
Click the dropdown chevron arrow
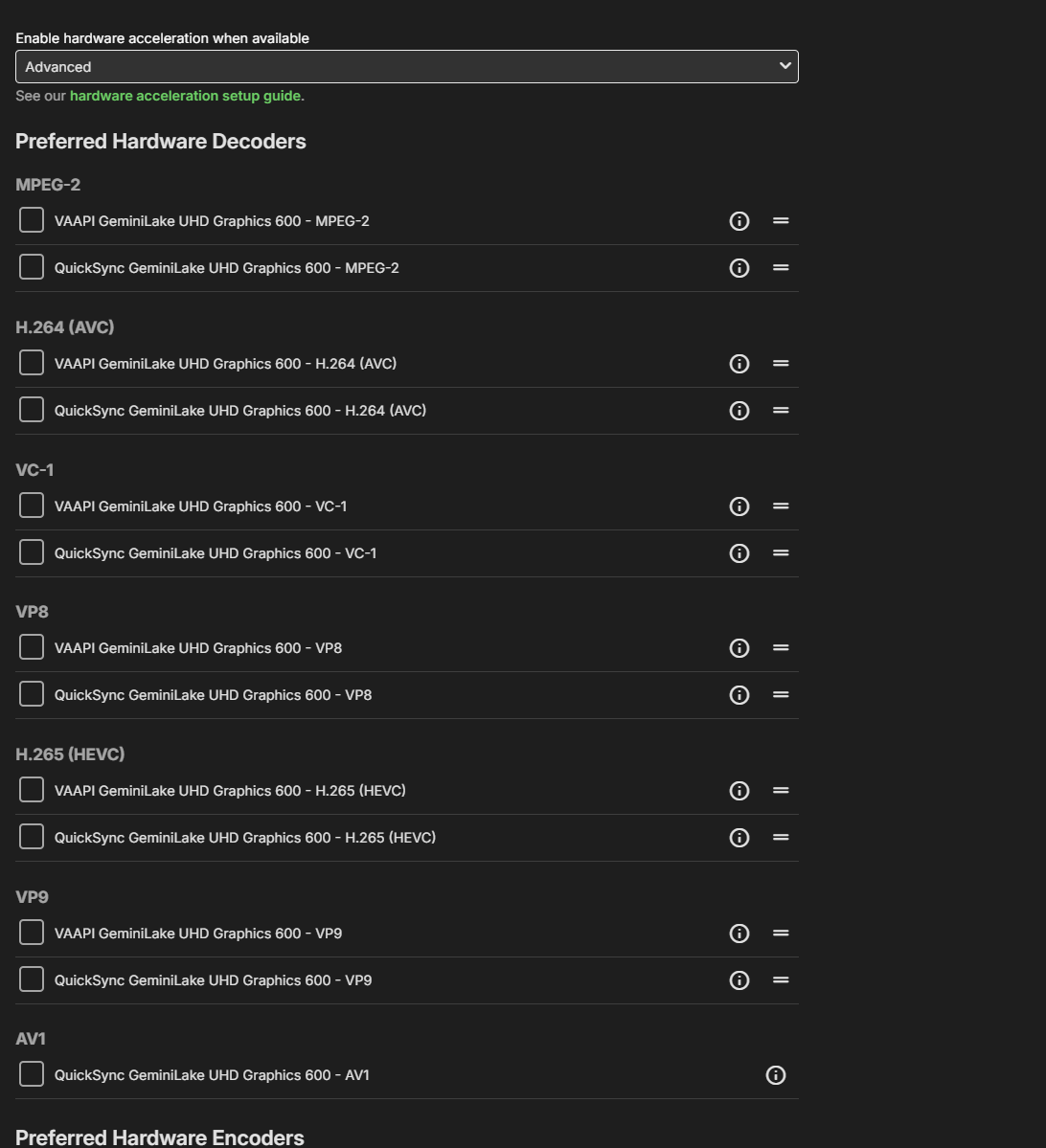point(785,66)
